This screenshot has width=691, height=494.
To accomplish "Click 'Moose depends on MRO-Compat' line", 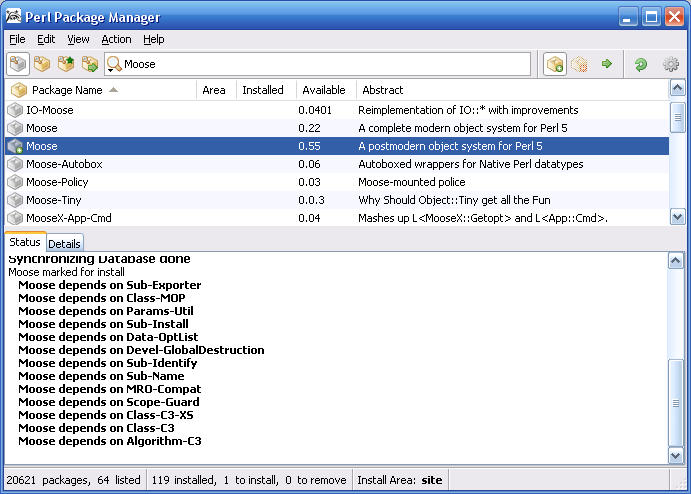I will click(110, 389).
